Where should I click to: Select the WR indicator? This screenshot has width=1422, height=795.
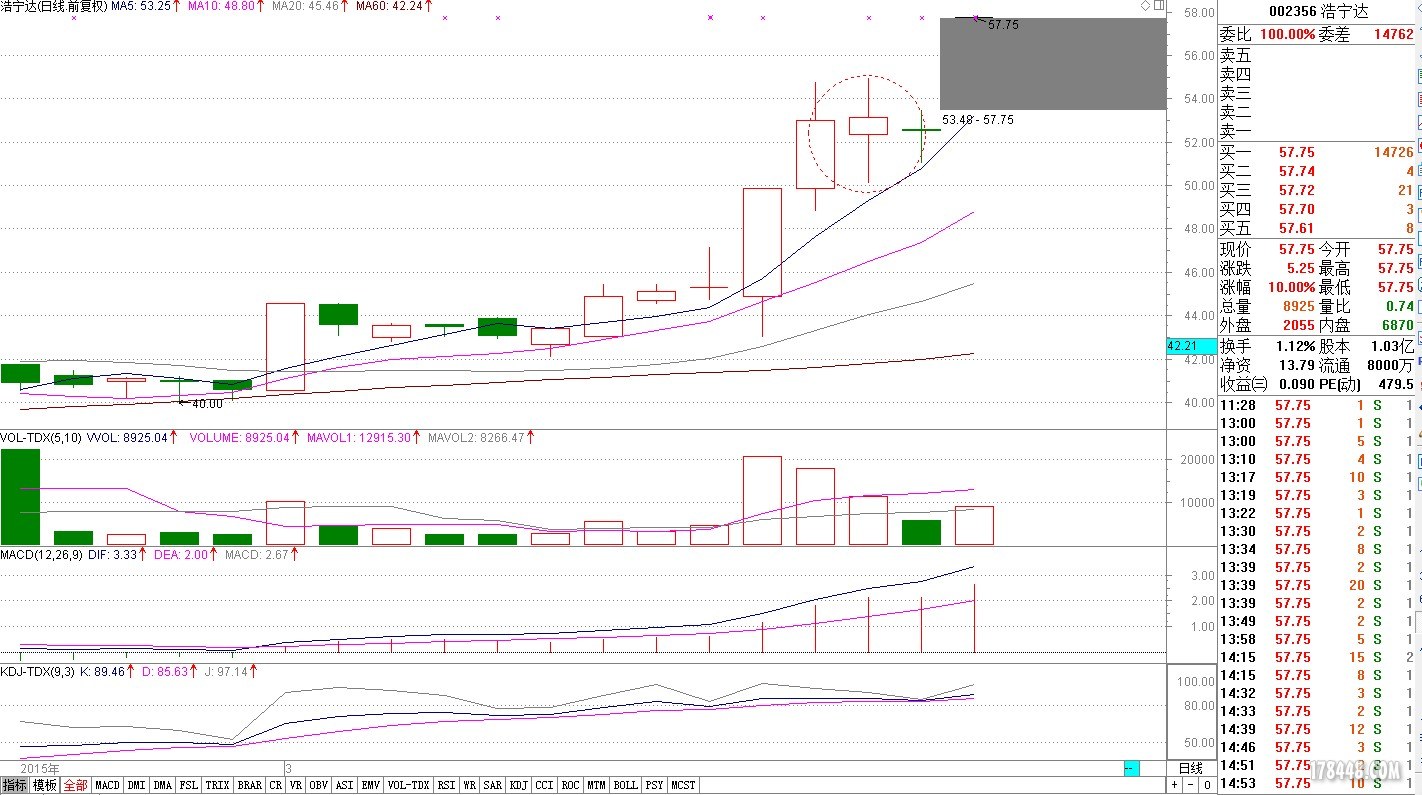(x=470, y=786)
